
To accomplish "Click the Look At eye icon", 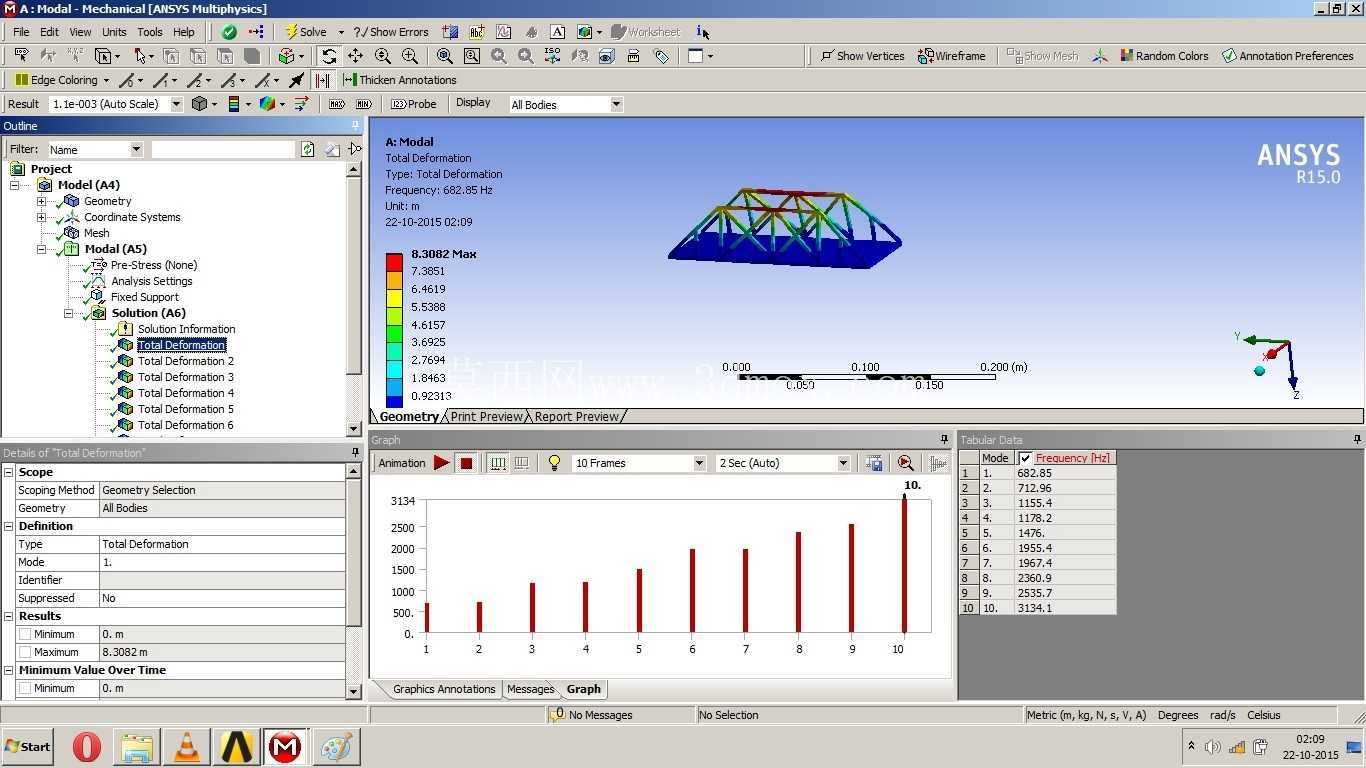I will click(x=606, y=56).
